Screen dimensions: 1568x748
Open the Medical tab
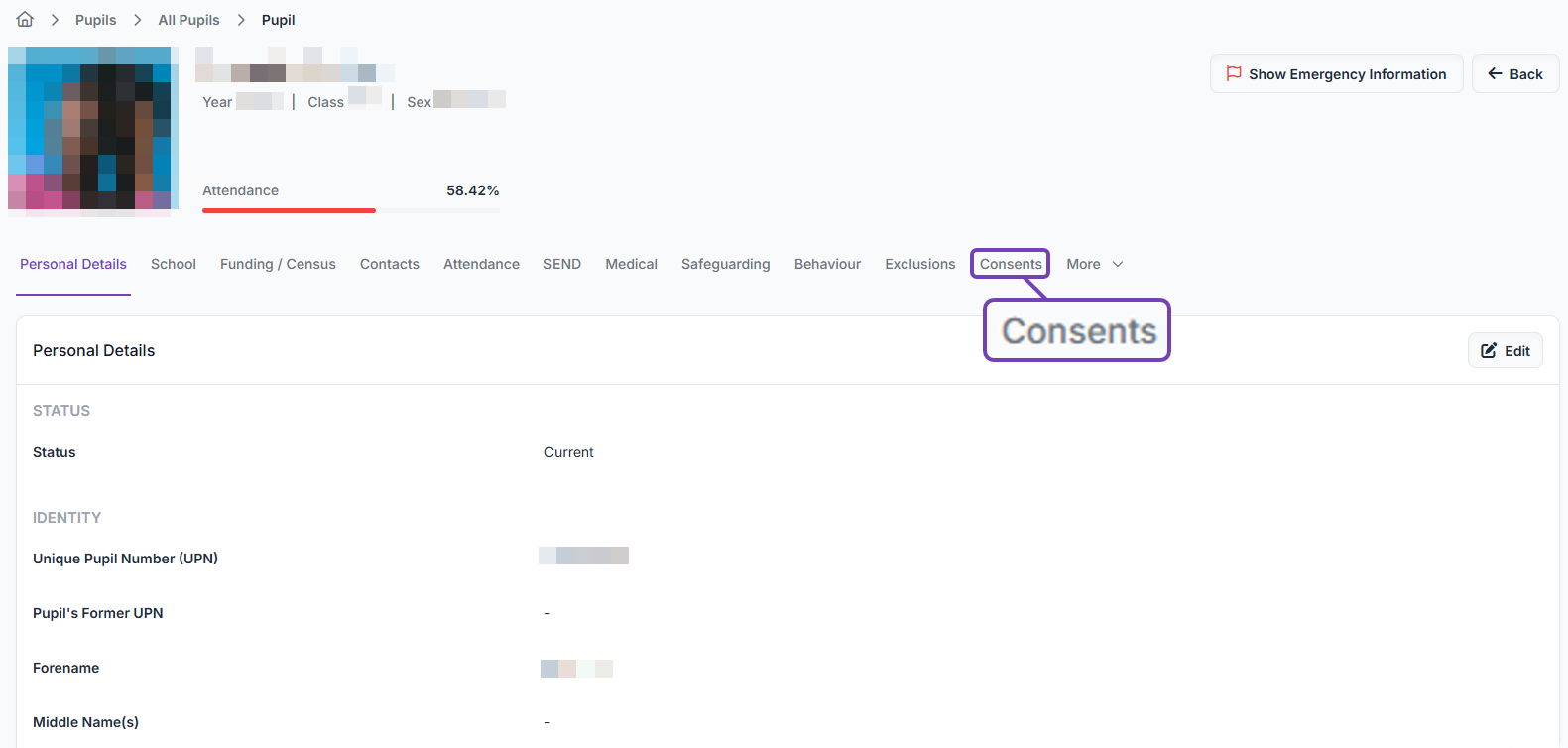(631, 264)
